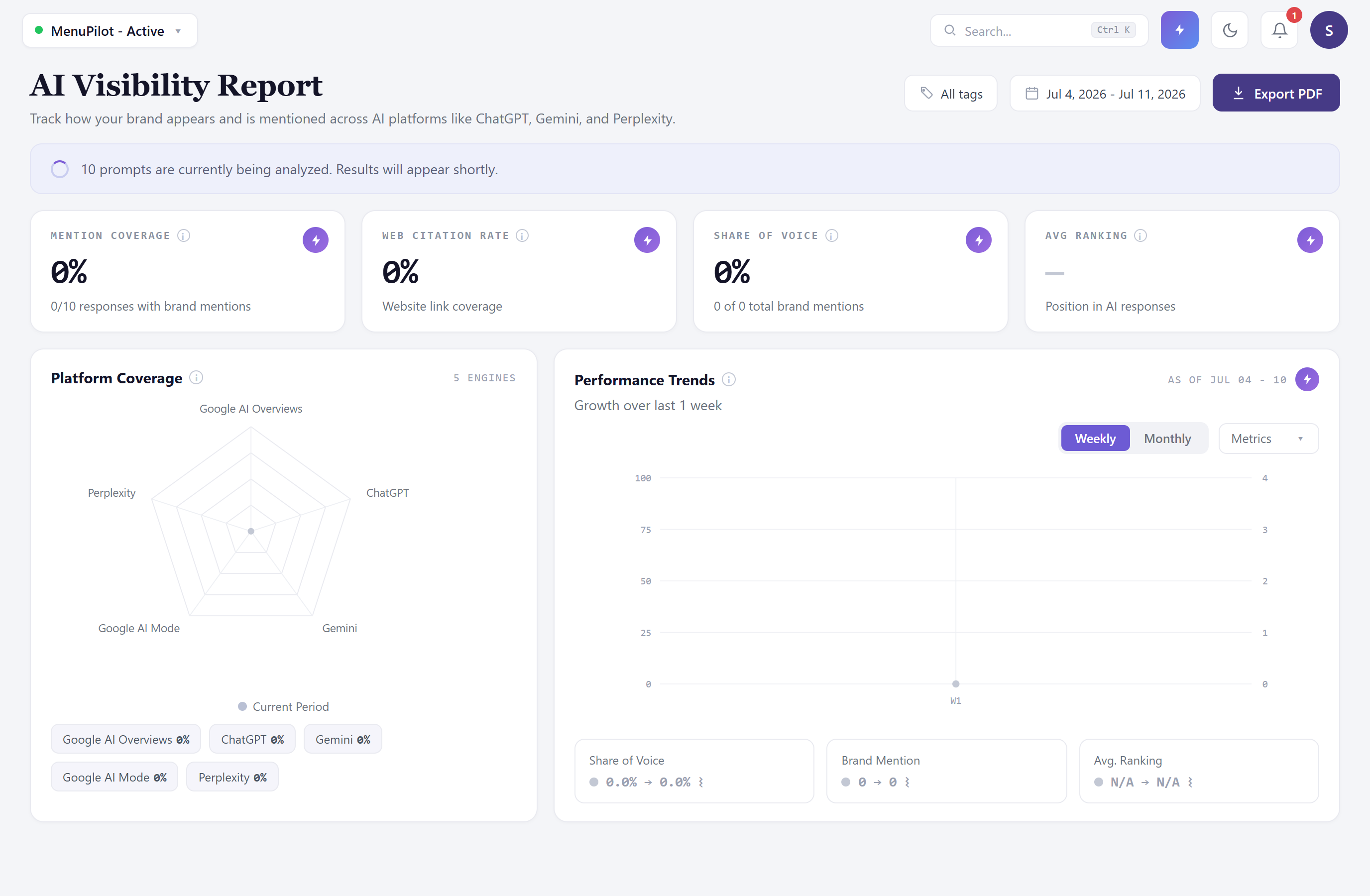Image resolution: width=1370 pixels, height=896 pixels.
Task: Toggle Brand Mention trend series
Action: [x=946, y=771]
